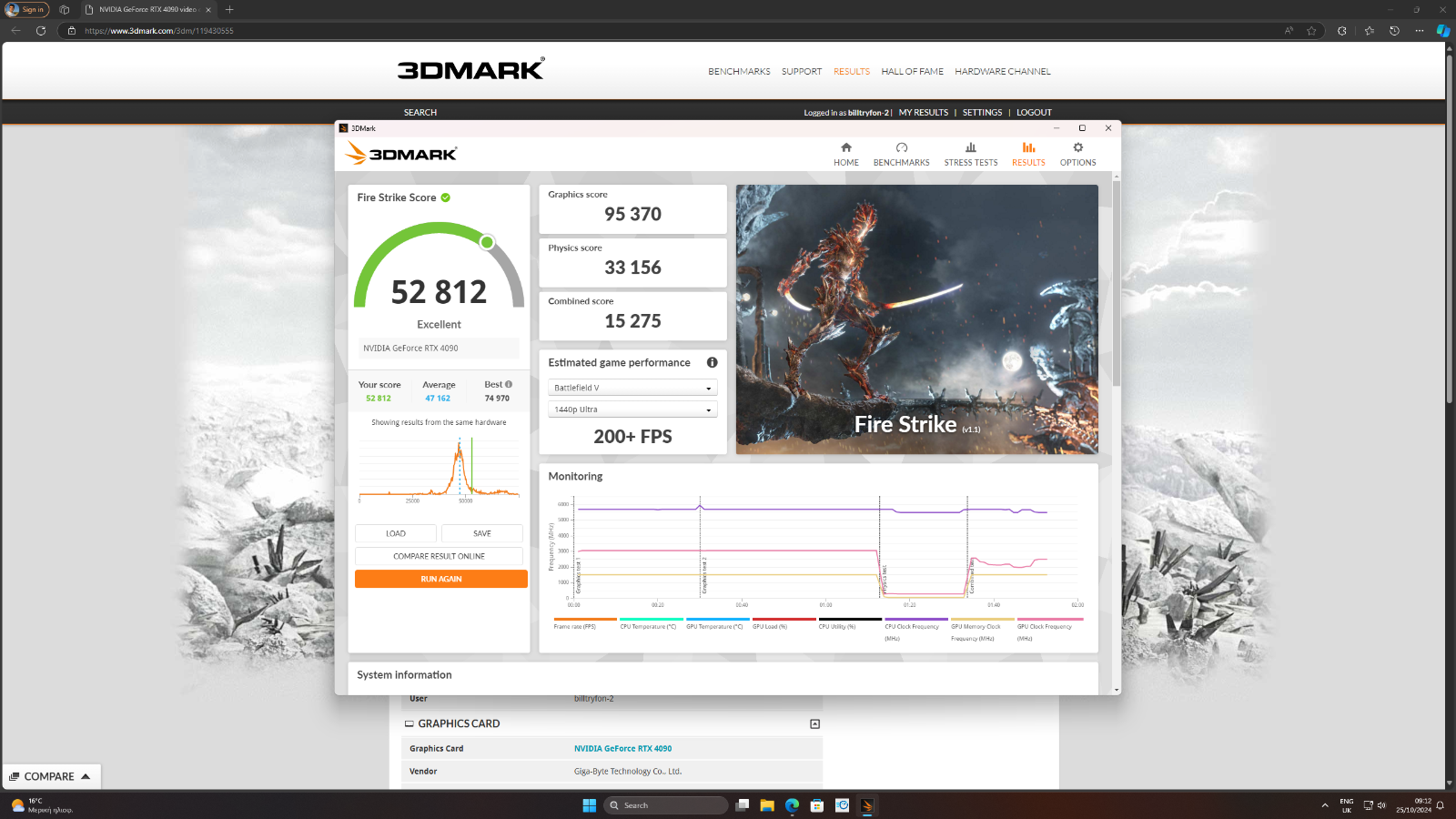Click the browser address bar URL

point(159,31)
